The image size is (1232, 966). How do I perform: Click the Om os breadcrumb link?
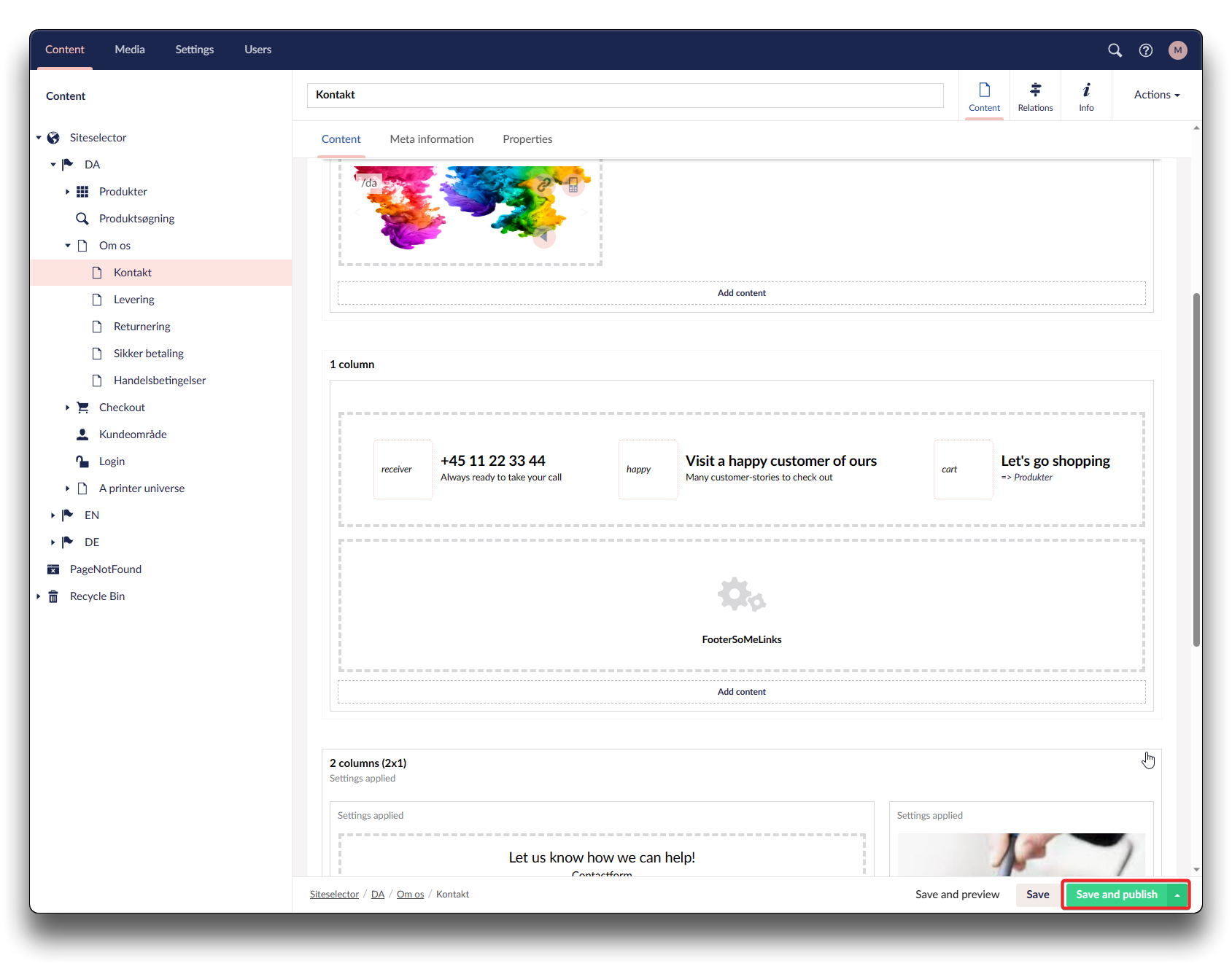pos(410,895)
